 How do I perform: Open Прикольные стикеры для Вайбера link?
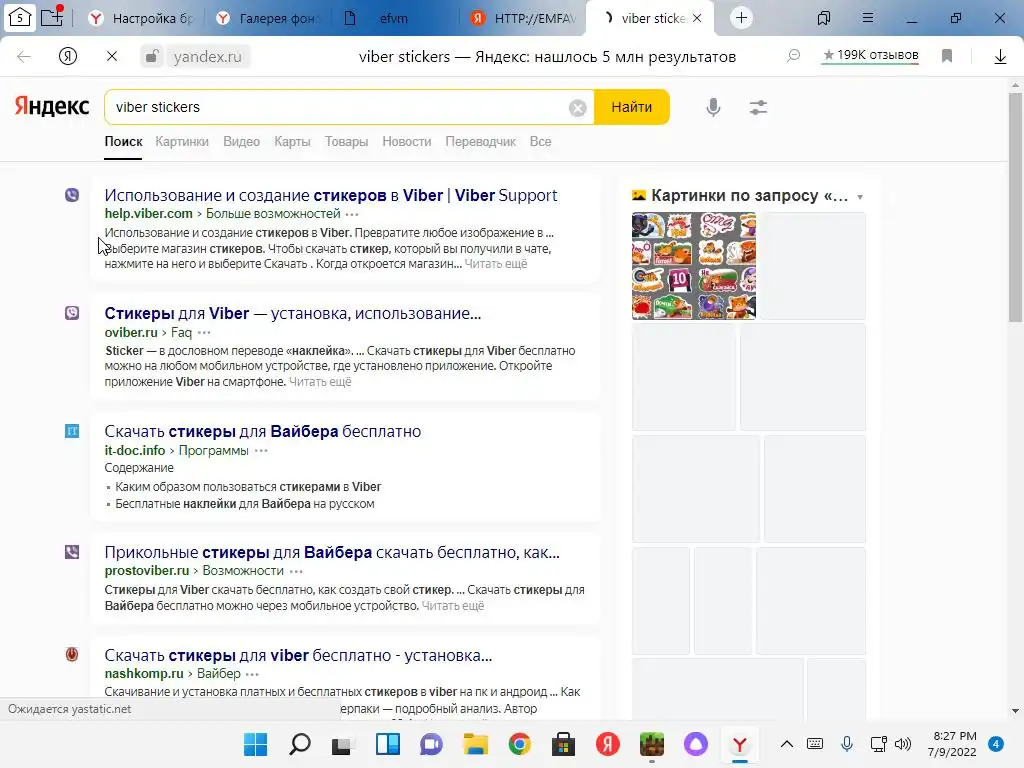(x=332, y=552)
